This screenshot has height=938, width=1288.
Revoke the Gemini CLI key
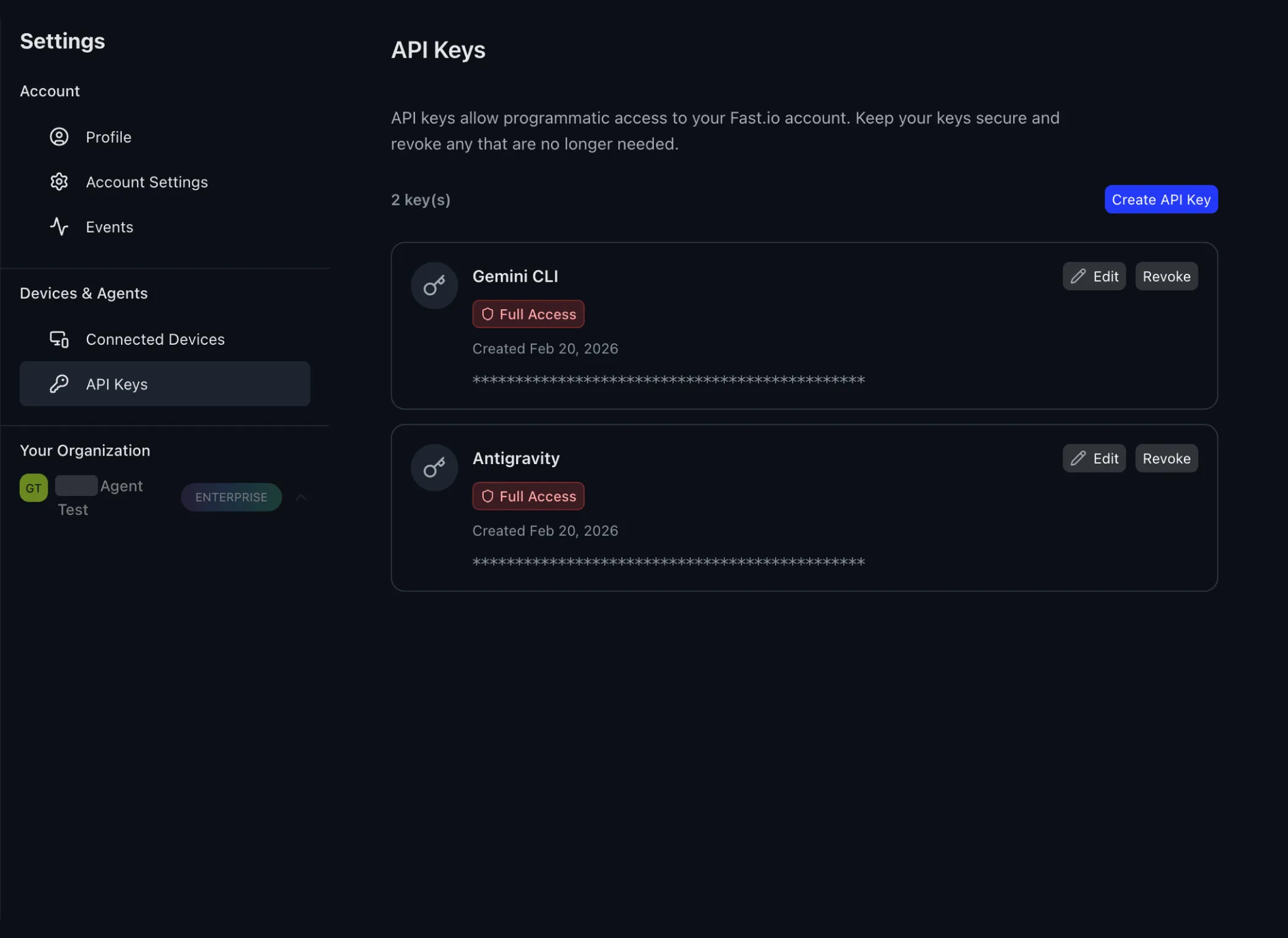pyautogui.click(x=1166, y=276)
